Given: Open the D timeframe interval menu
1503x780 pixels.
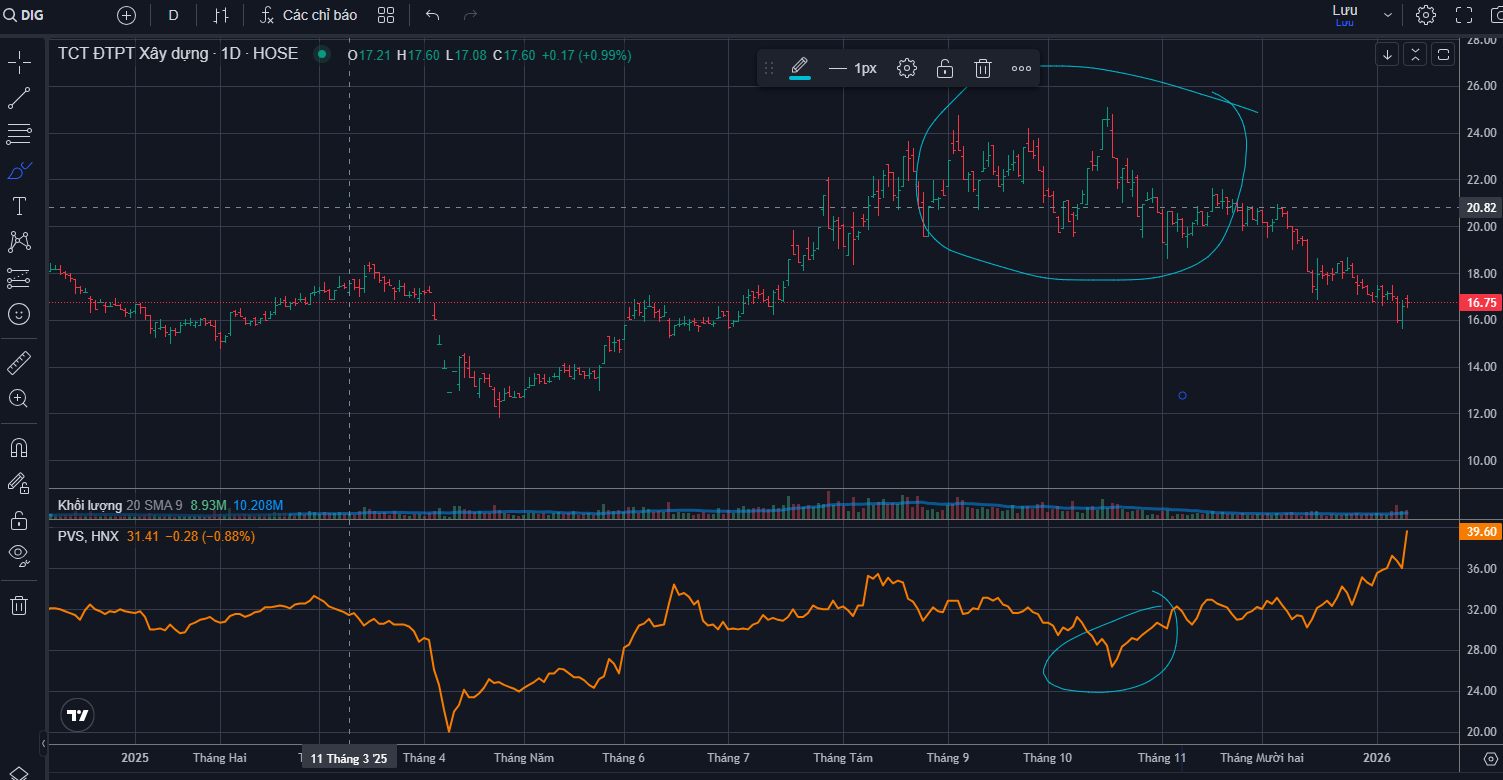Looking at the screenshot, I should point(174,15).
